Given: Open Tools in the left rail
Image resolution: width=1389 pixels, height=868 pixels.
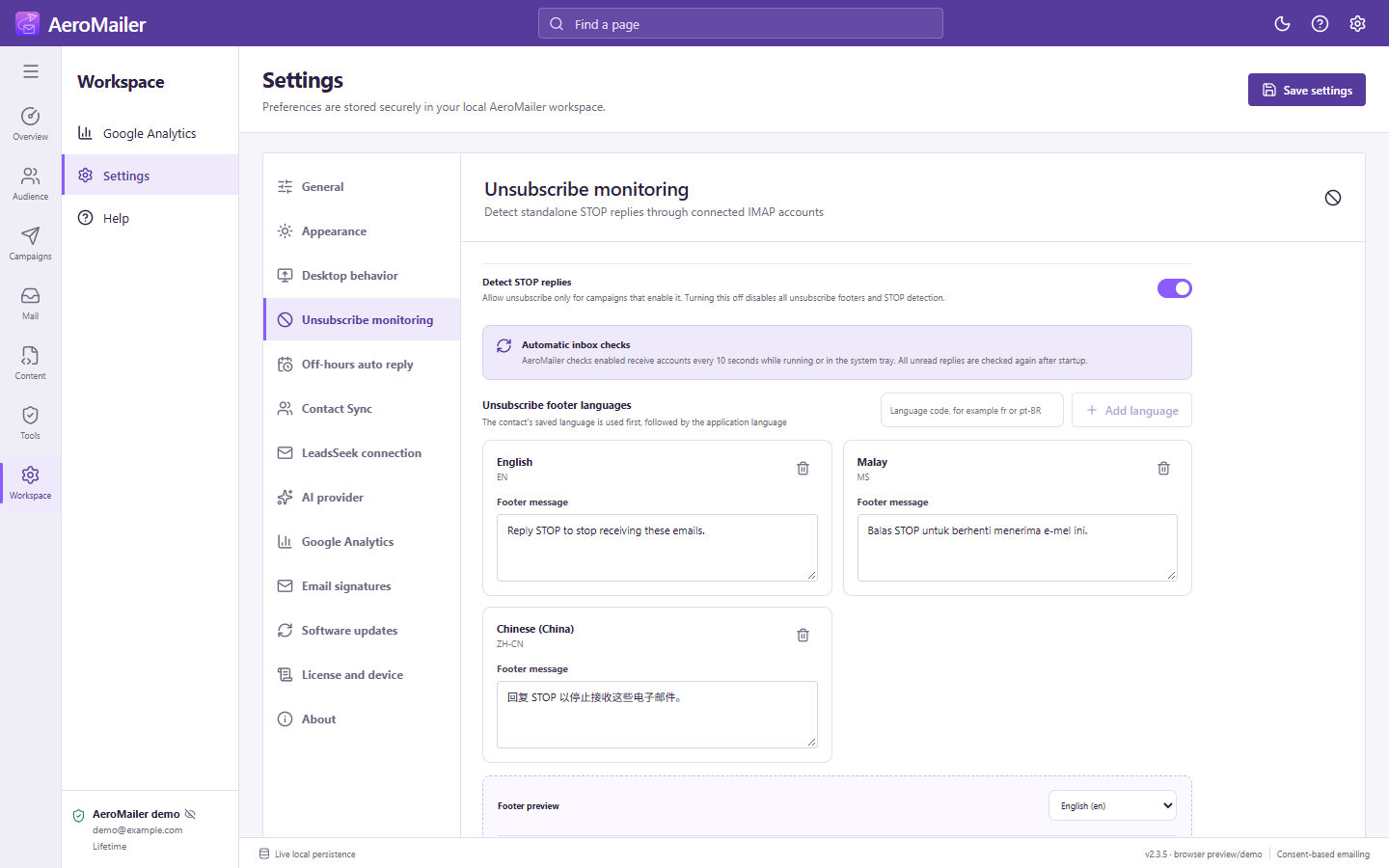Looking at the screenshot, I should (x=31, y=423).
